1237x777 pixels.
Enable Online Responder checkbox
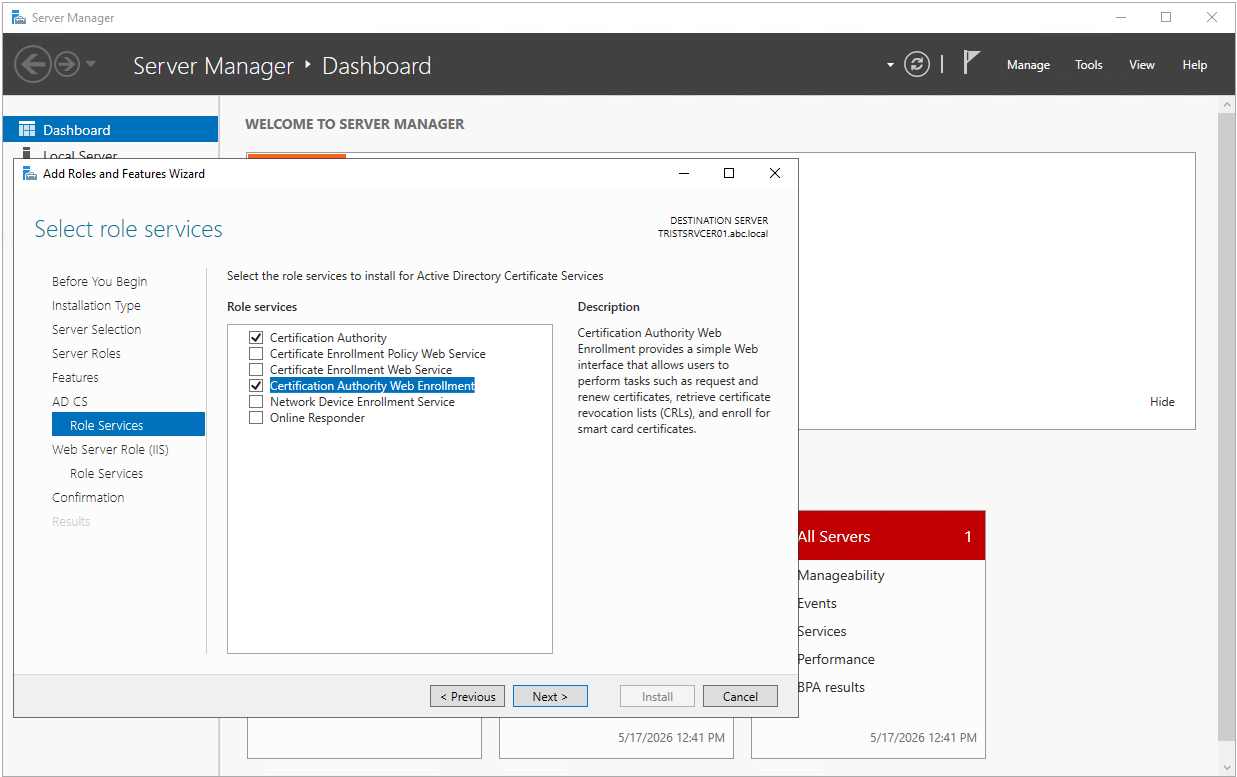point(256,418)
